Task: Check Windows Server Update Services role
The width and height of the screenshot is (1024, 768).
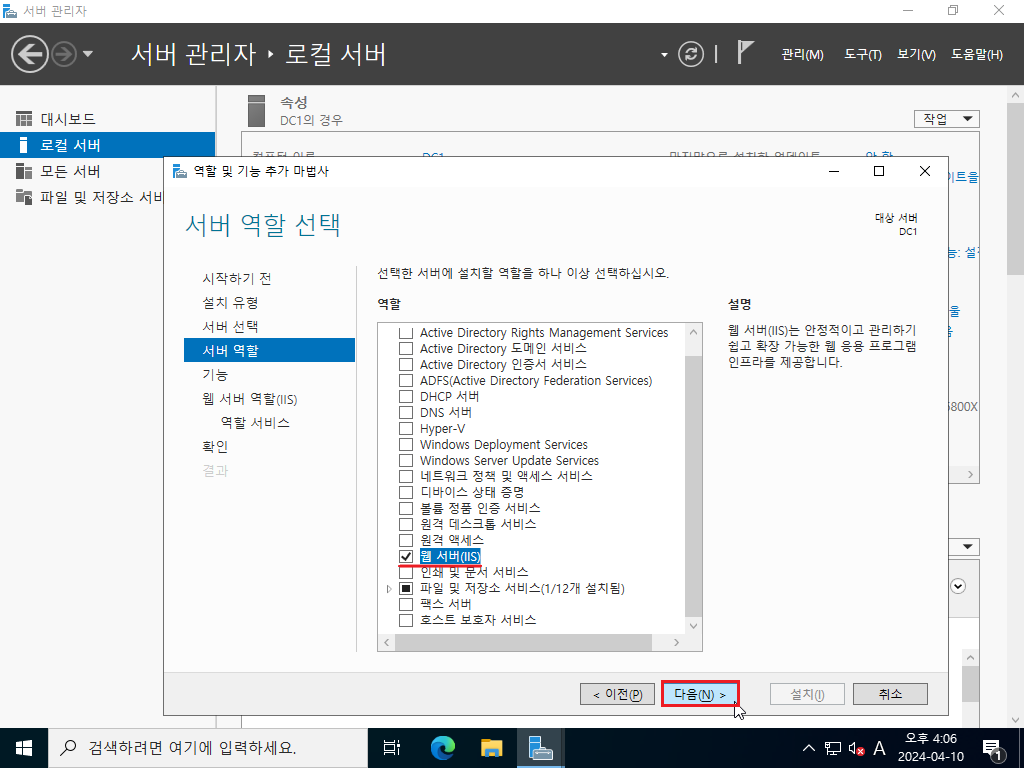Action: (406, 460)
